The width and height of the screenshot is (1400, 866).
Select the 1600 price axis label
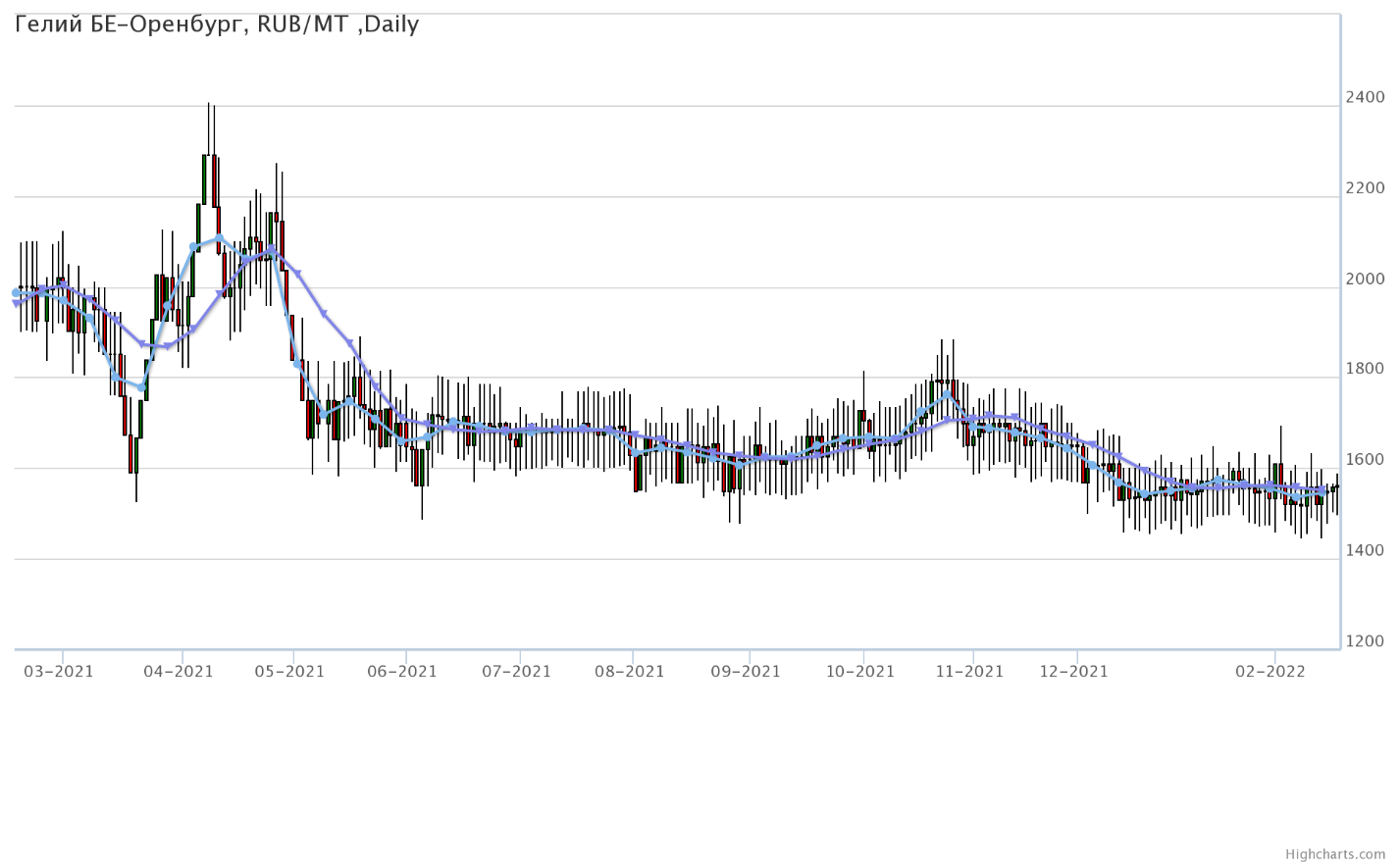(1365, 460)
